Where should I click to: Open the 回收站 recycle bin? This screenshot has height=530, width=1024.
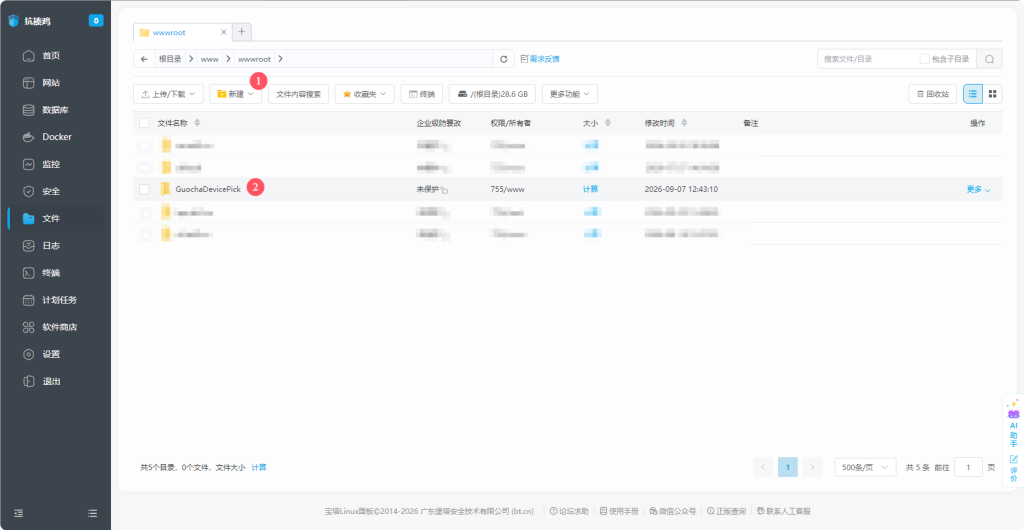pos(933,94)
